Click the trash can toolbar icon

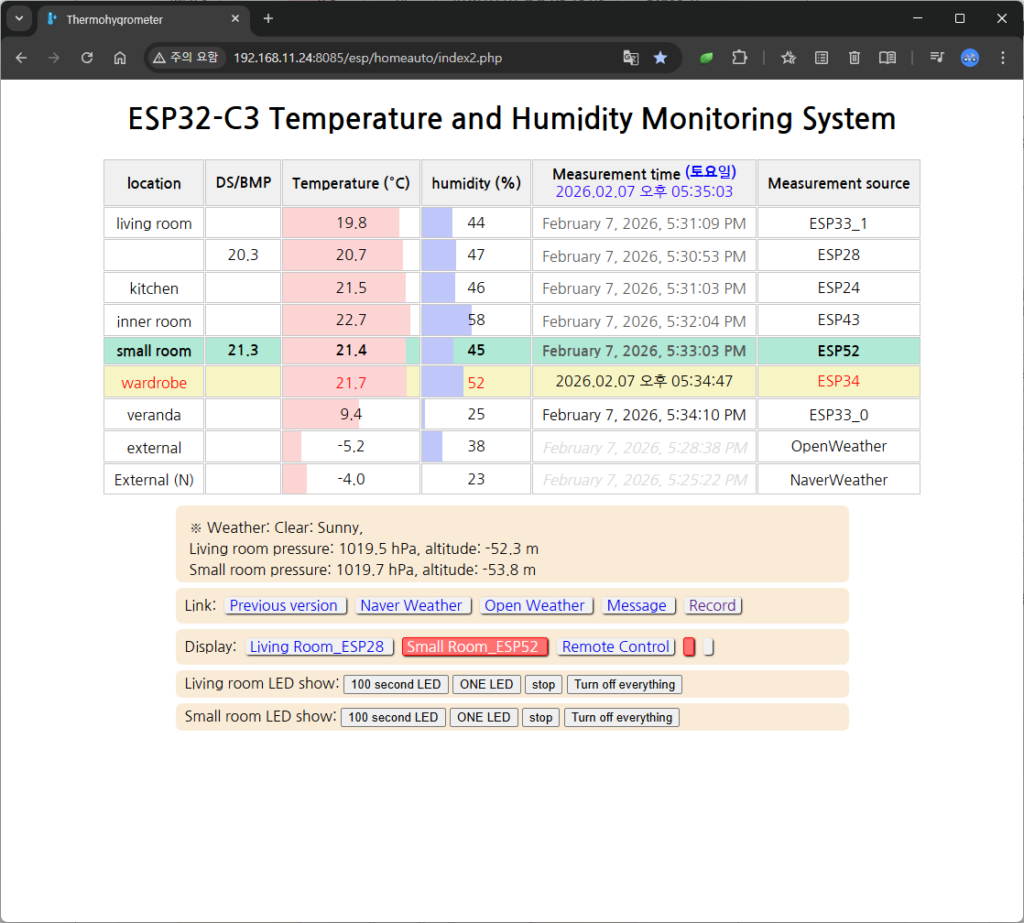click(x=854, y=58)
